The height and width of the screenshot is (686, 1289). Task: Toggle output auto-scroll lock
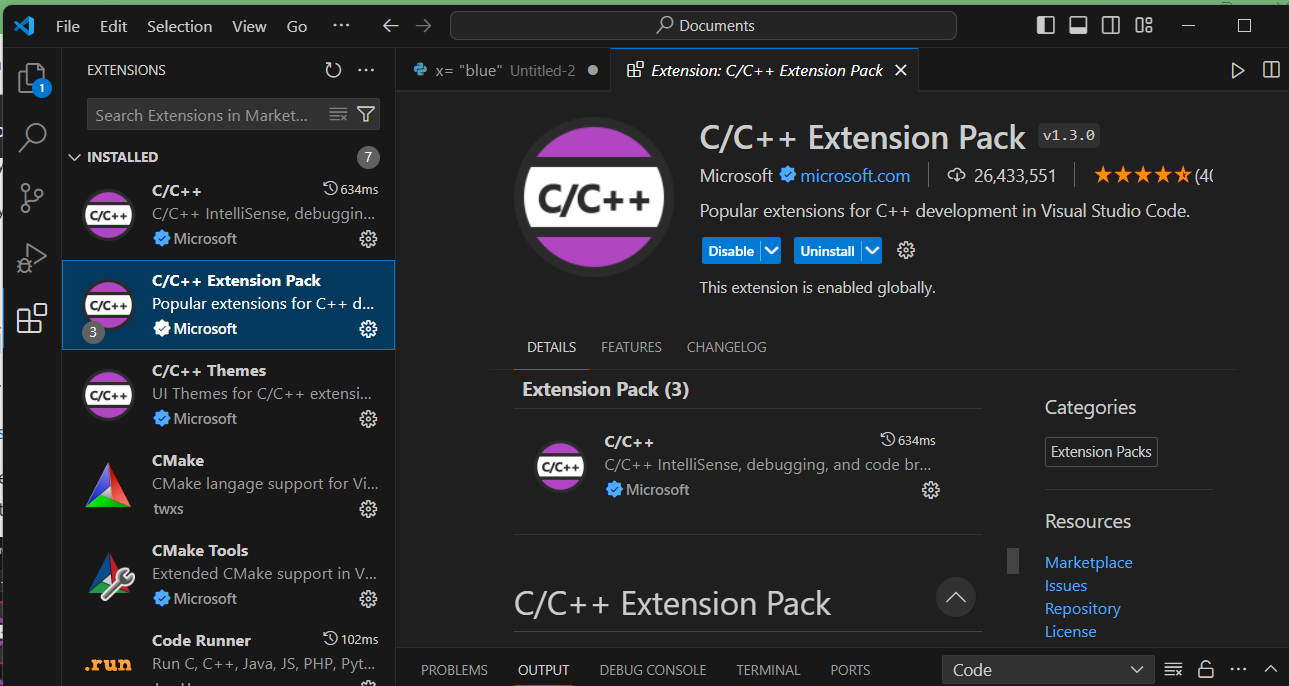(x=1206, y=669)
